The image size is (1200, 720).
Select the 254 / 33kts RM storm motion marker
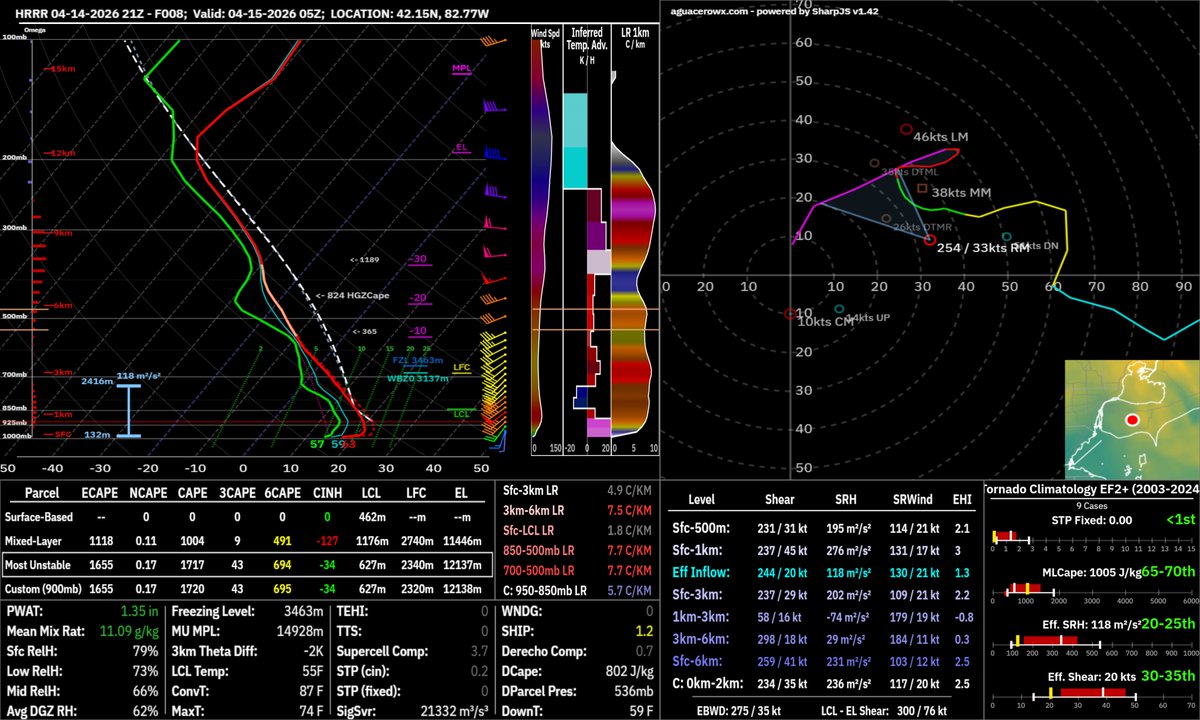[930, 240]
